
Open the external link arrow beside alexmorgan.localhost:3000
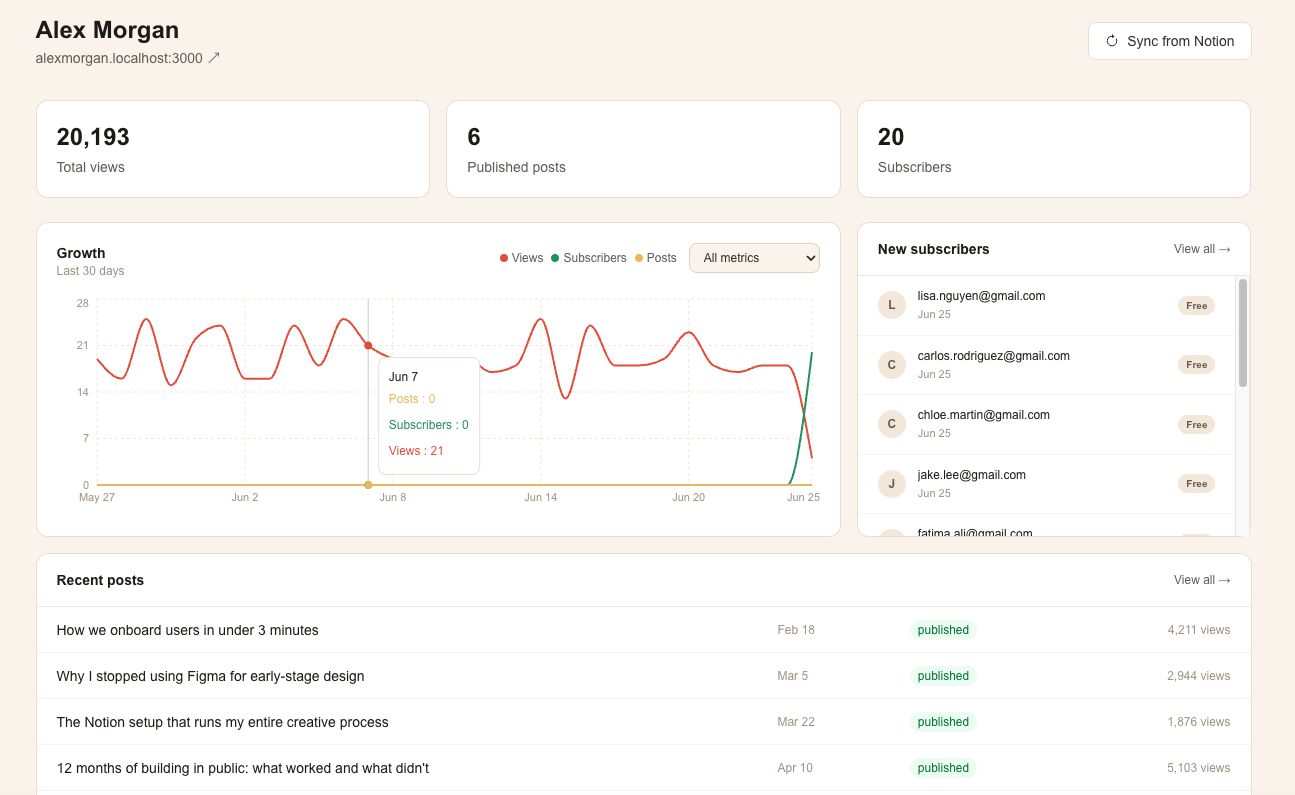coord(213,58)
